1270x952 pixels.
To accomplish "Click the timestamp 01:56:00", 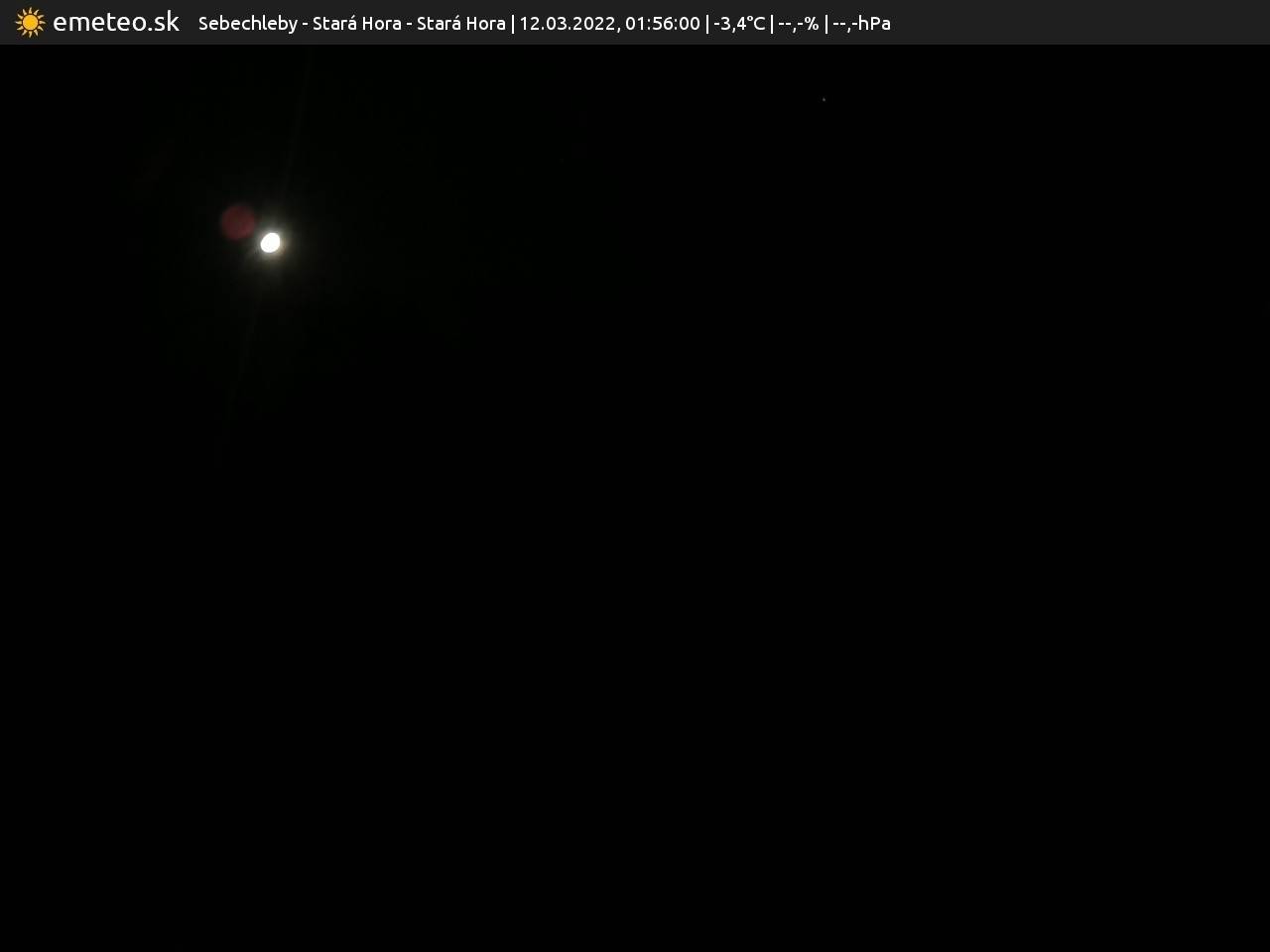I will [x=662, y=23].
